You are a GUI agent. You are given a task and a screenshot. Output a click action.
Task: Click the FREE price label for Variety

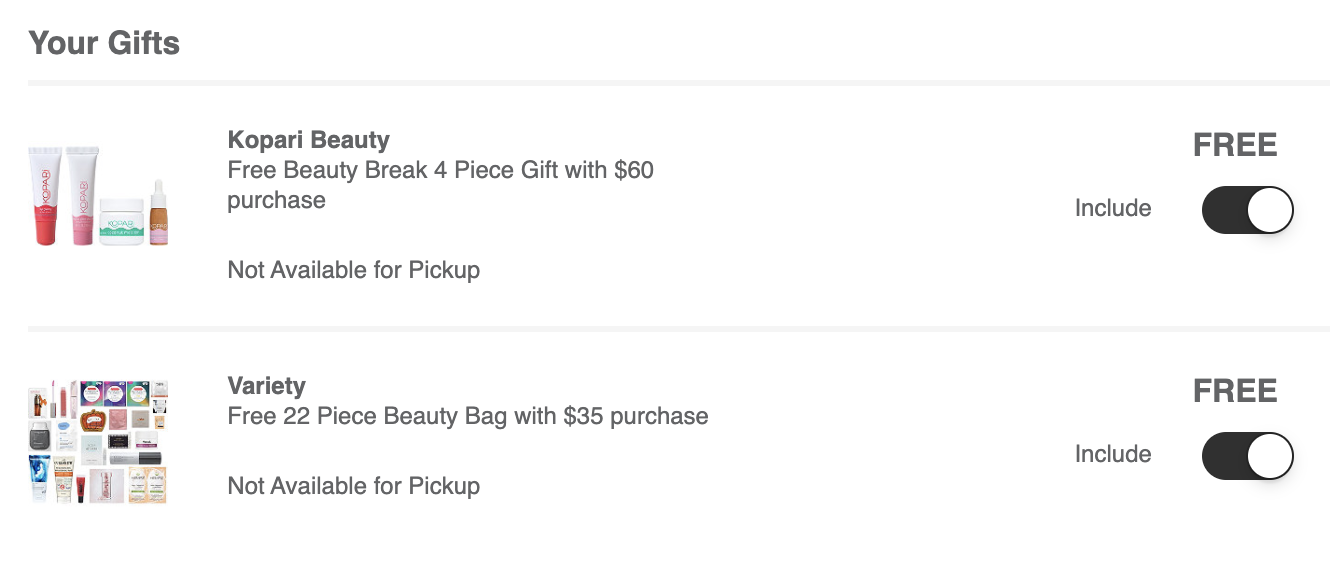1235,391
